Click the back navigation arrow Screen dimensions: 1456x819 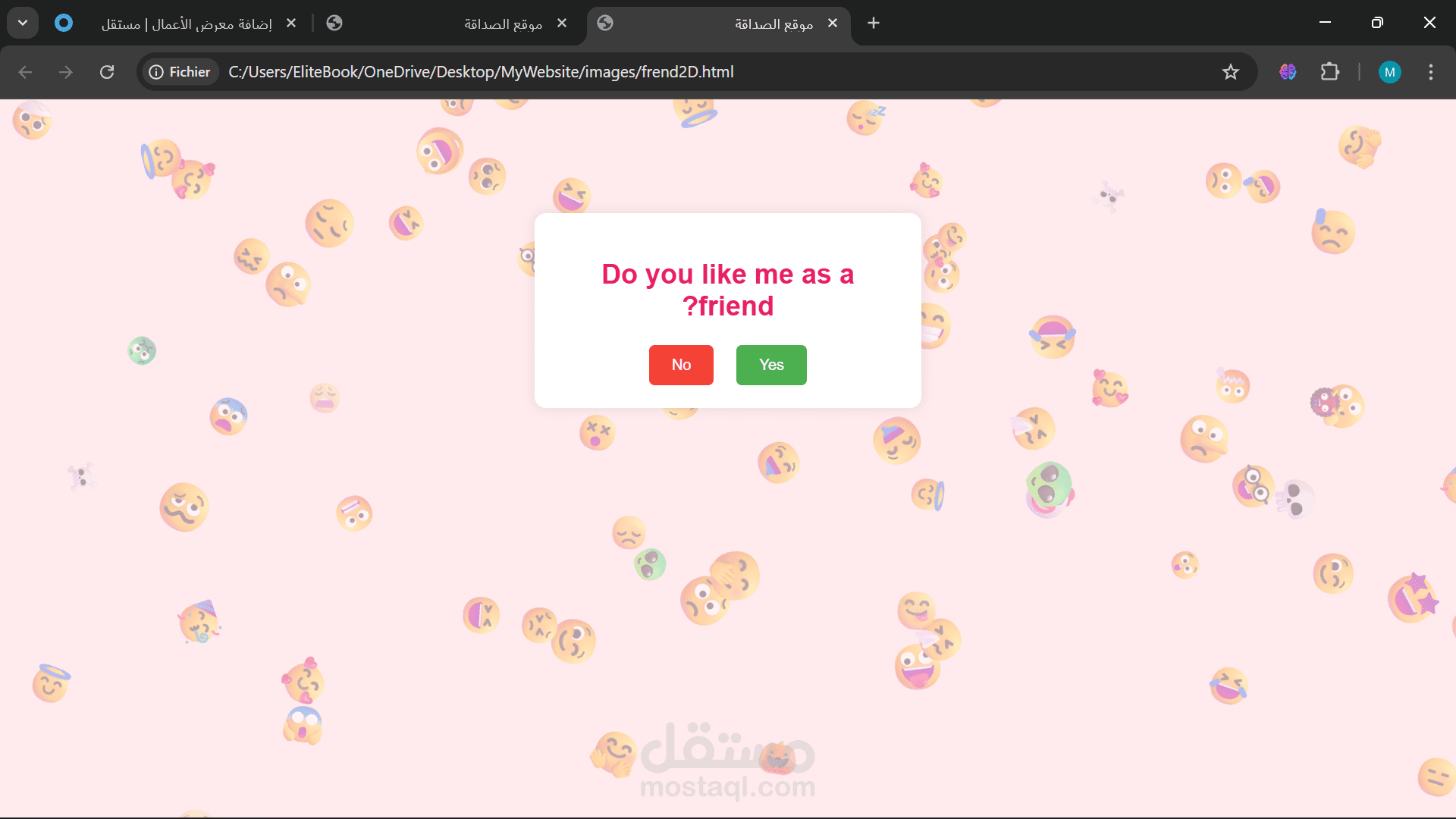click(25, 72)
